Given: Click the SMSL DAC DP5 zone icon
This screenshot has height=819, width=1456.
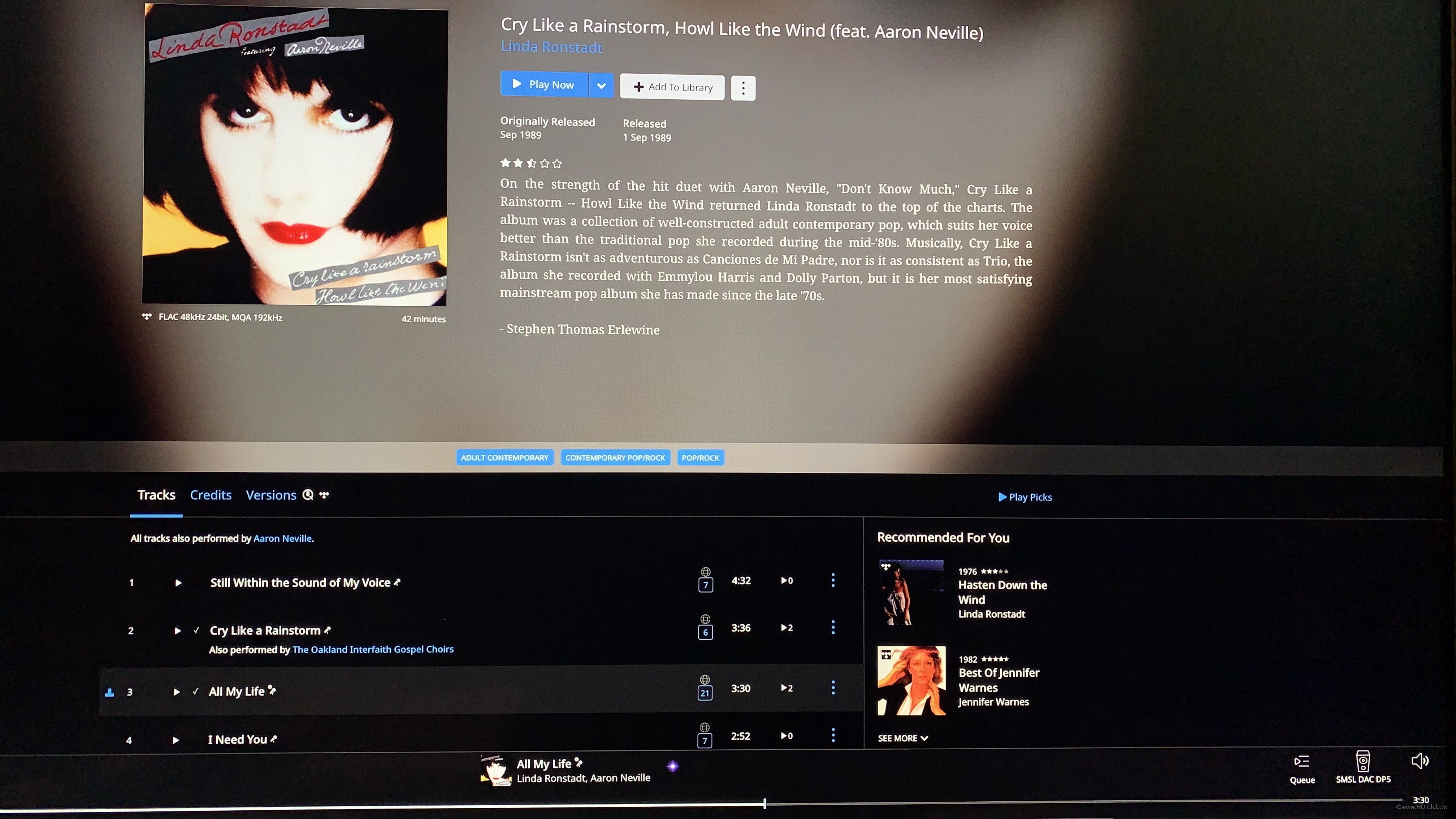Looking at the screenshot, I should [x=1363, y=761].
